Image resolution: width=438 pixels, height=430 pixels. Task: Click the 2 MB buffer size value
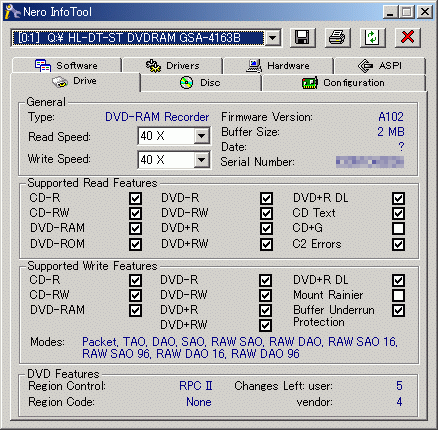click(x=391, y=132)
